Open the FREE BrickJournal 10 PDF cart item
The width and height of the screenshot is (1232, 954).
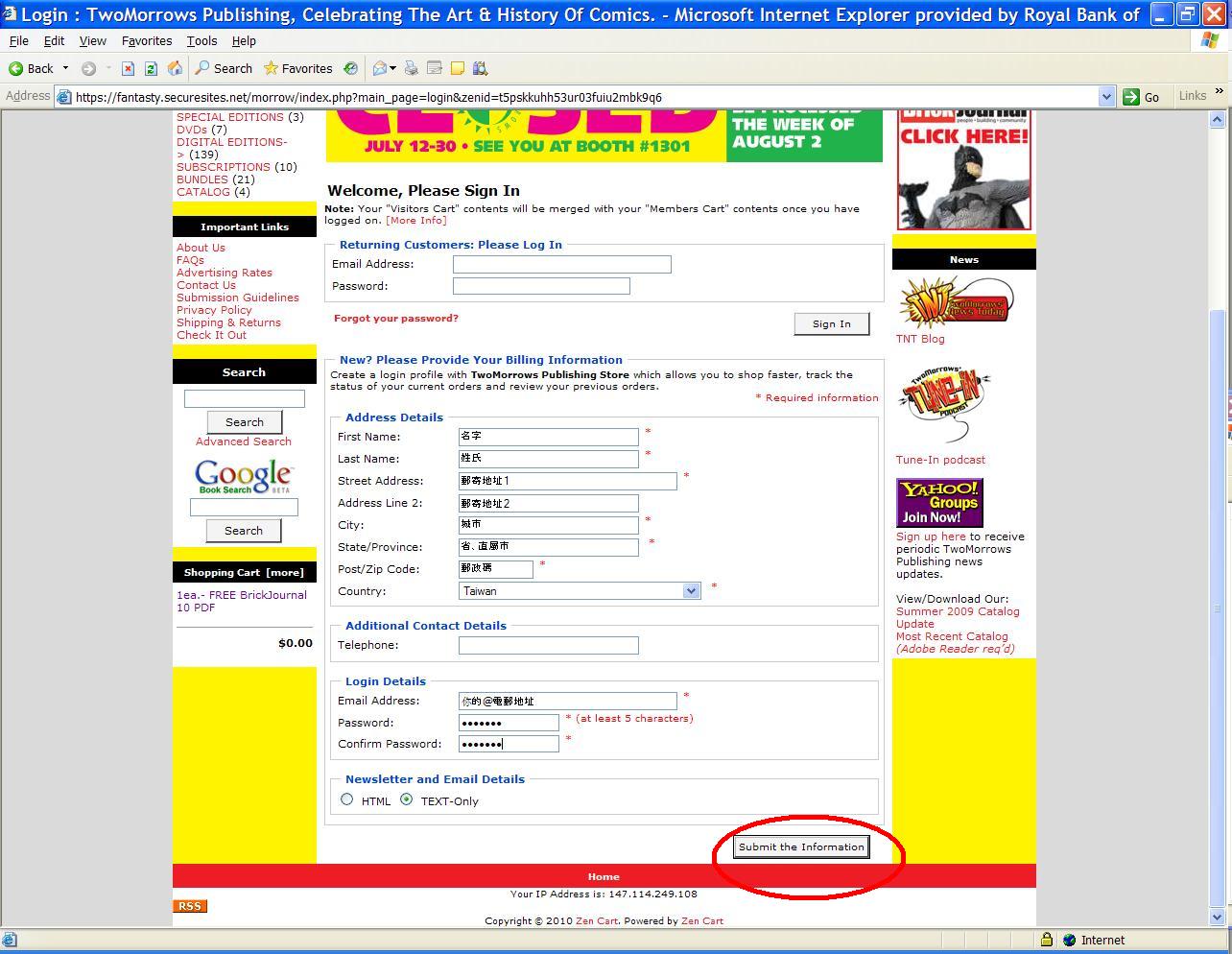click(x=242, y=601)
